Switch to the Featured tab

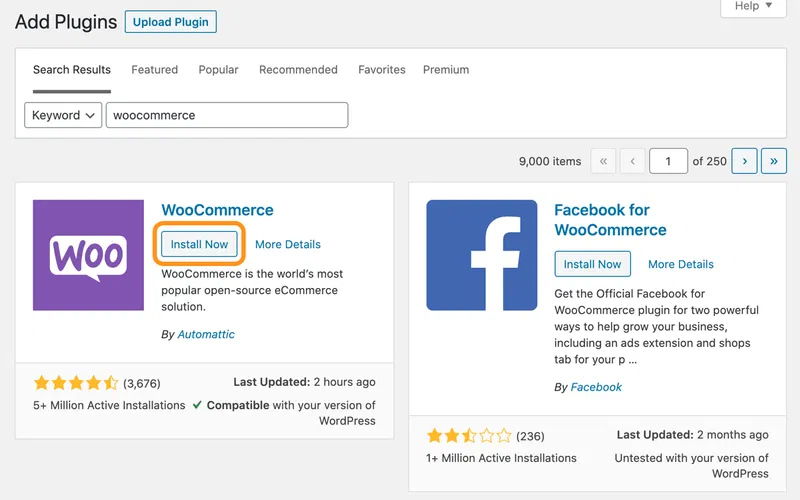[154, 70]
